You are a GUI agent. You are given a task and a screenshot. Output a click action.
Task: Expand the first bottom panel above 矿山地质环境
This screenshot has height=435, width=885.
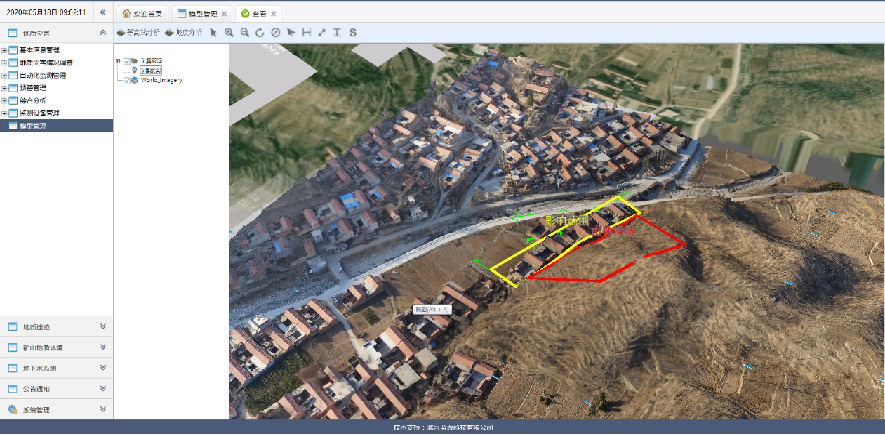(x=103, y=326)
